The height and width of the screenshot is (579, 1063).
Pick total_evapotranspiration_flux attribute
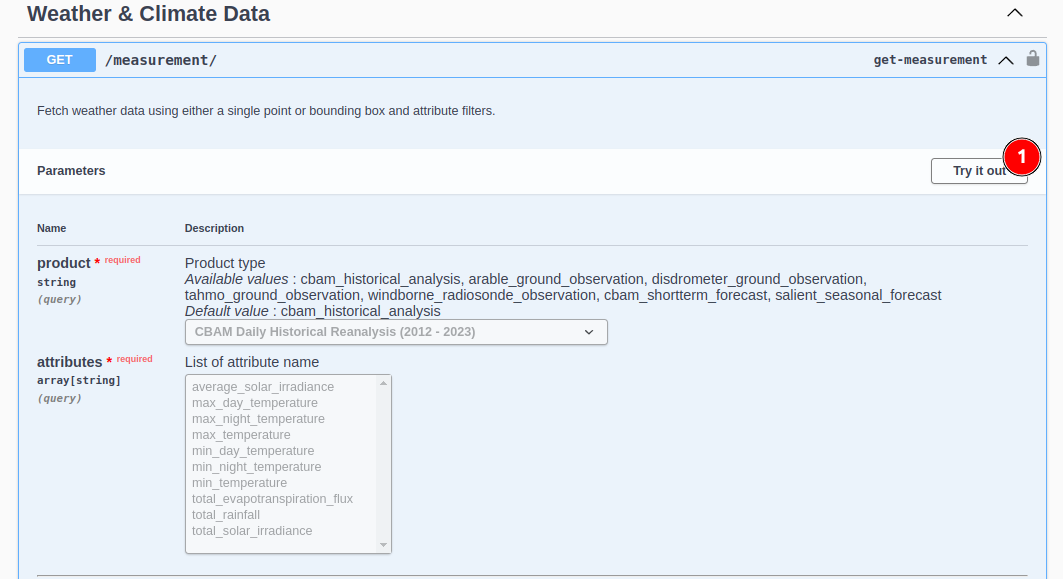[x=272, y=499]
